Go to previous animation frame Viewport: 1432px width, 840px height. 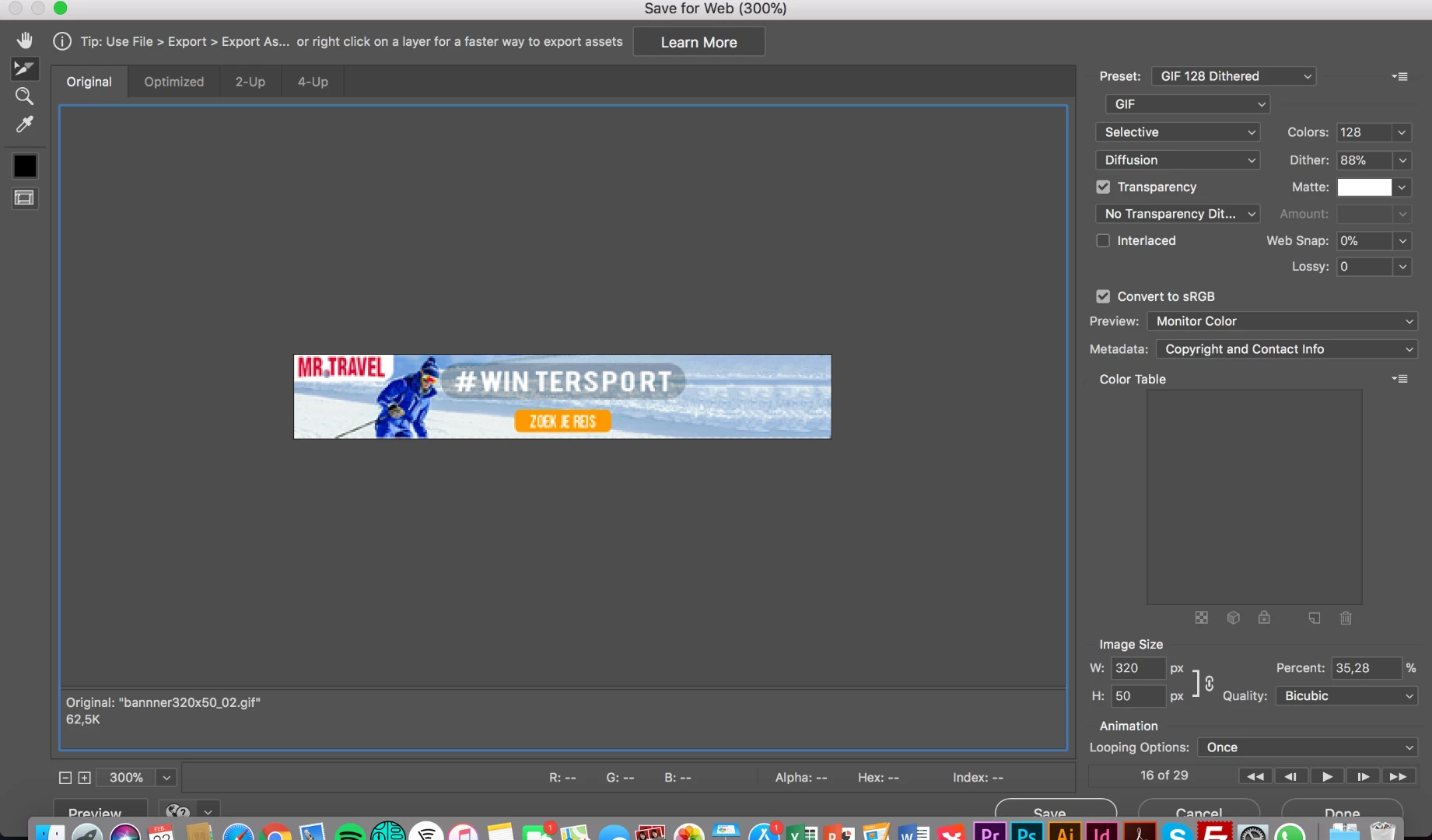click(1290, 776)
